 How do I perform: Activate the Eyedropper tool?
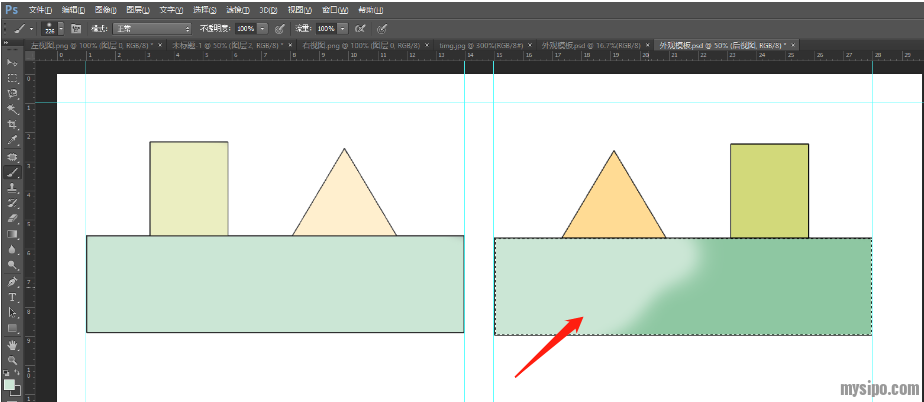click(13, 140)
